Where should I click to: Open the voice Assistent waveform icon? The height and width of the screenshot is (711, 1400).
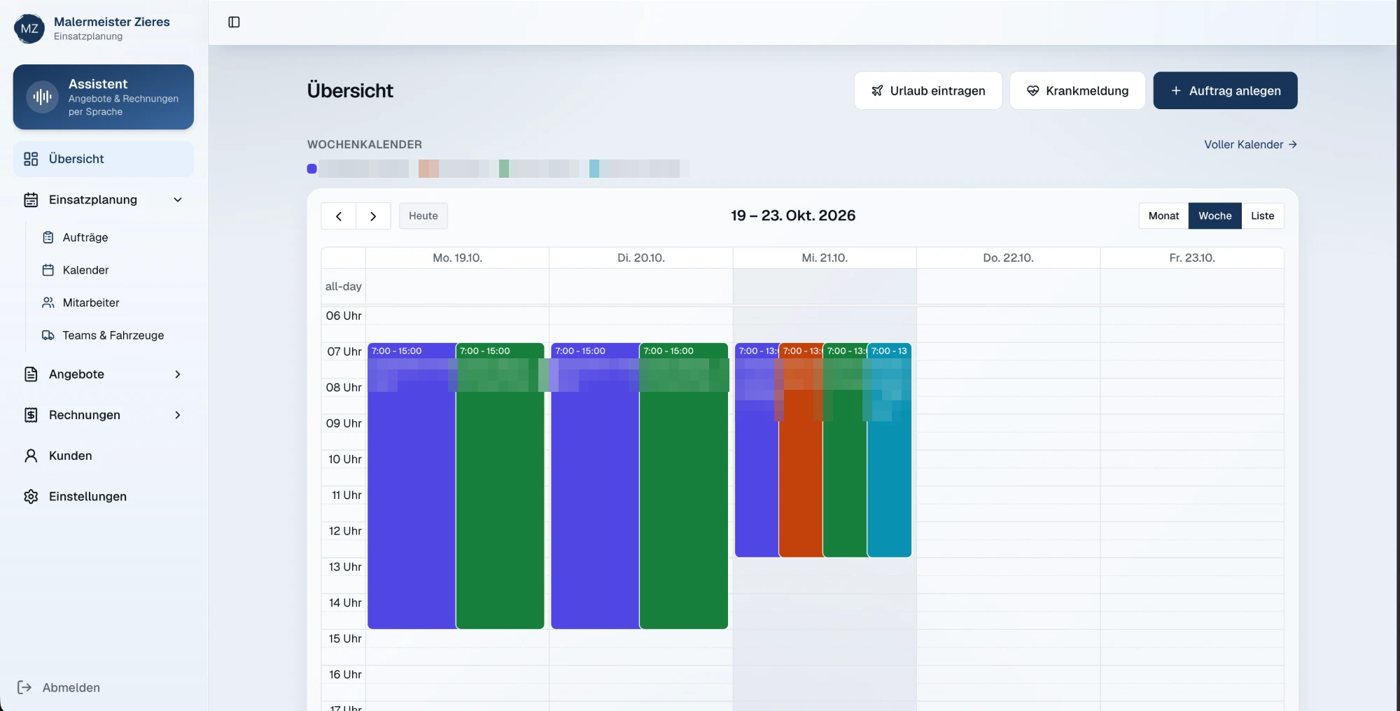[x=42, y=97]
